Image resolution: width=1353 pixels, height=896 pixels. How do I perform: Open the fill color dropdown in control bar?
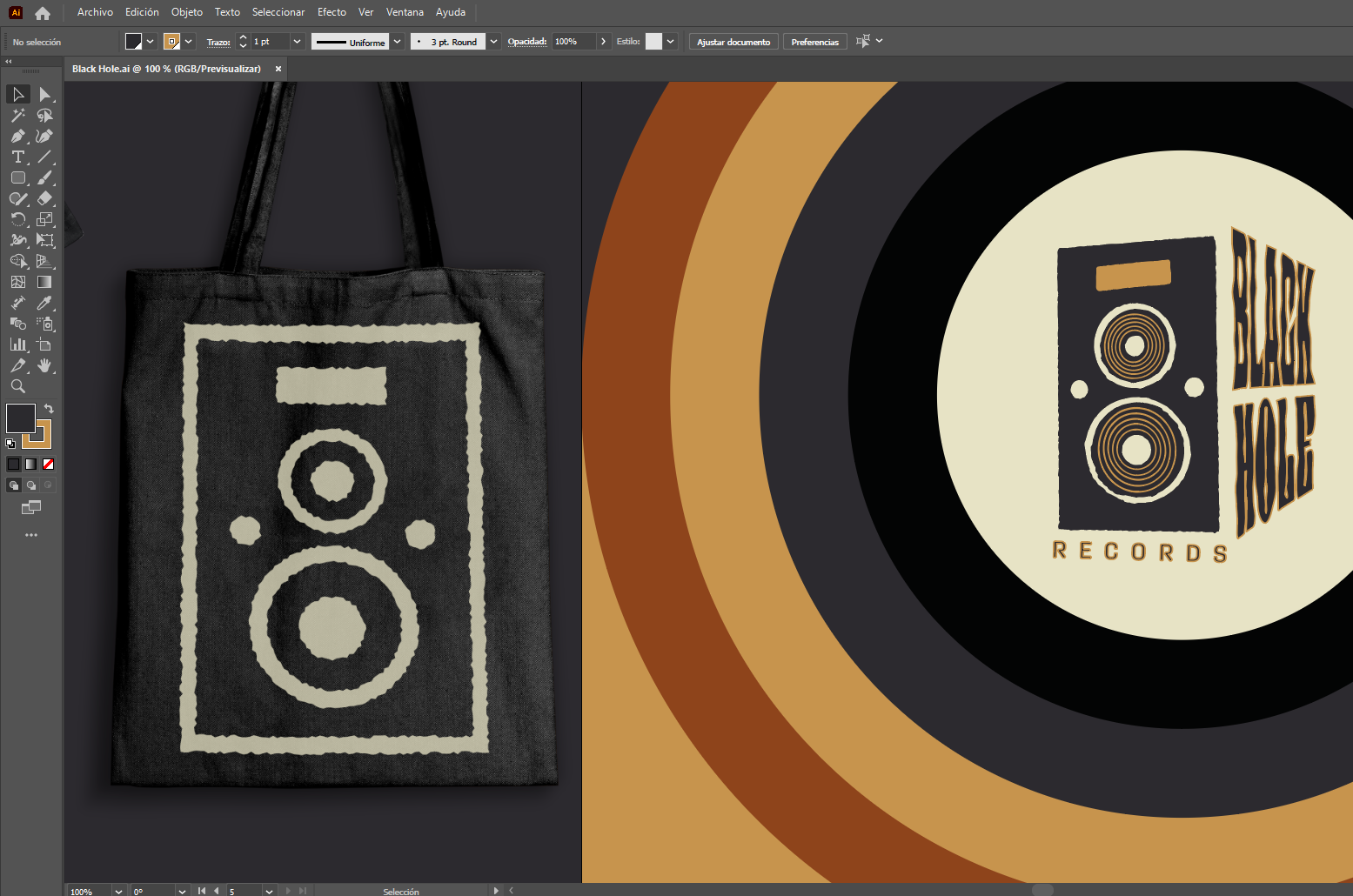151,42
